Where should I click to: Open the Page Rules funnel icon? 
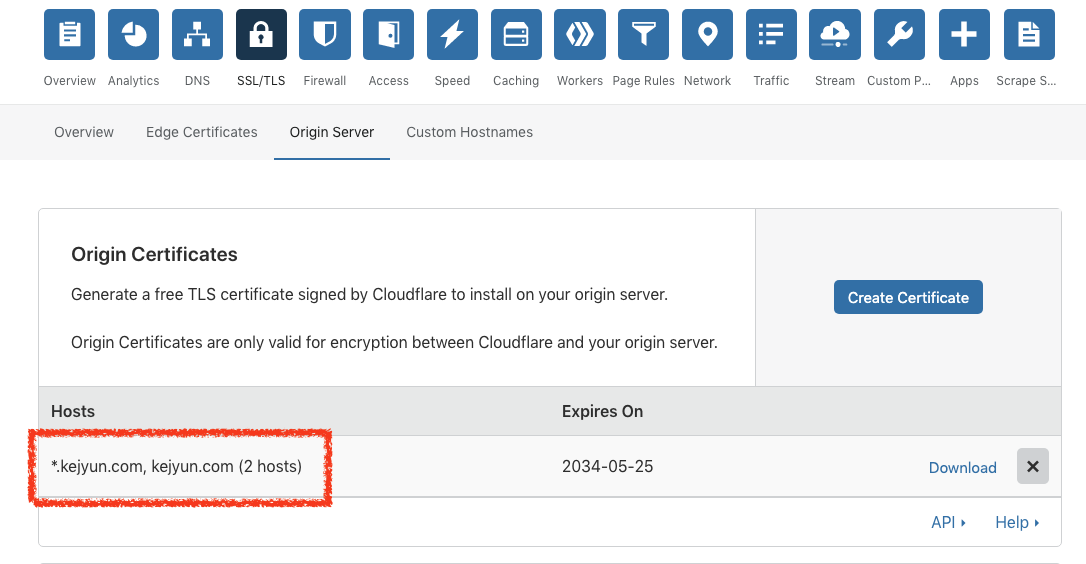644,35
